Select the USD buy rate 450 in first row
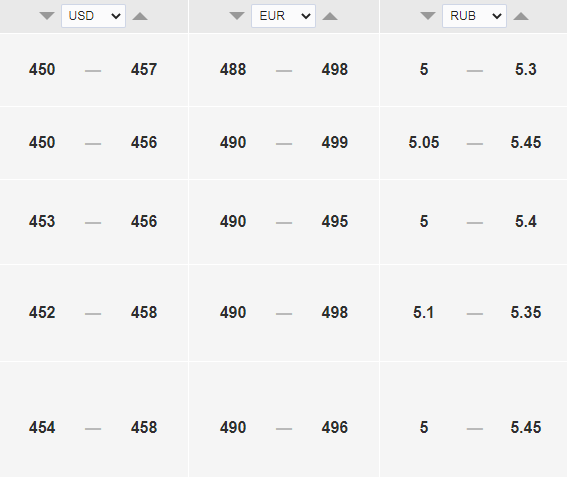 tap(42, 69)
